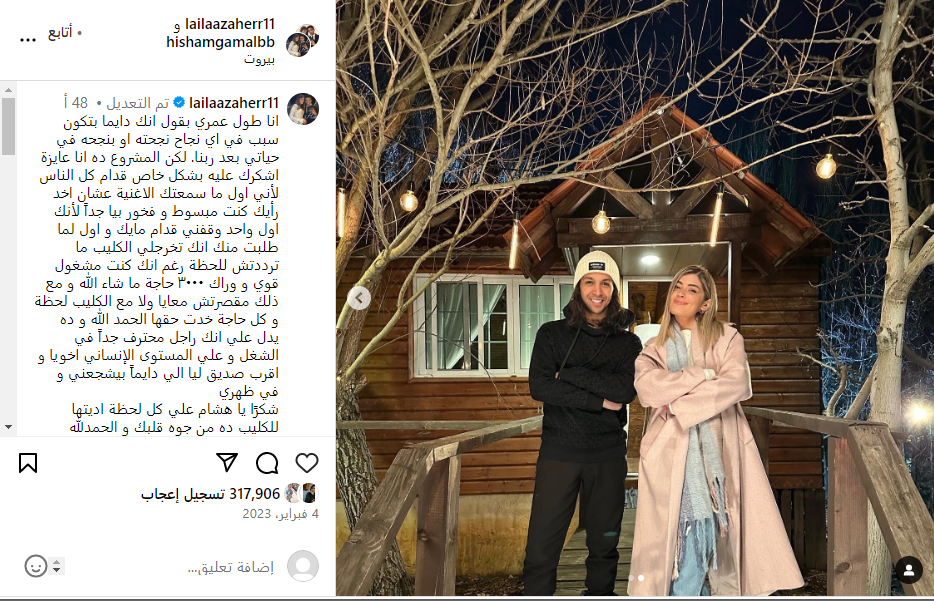The height and width of the screenshot is (601, 934).
Task: Save post with the bookmark icon
Action: click(28, 463)
